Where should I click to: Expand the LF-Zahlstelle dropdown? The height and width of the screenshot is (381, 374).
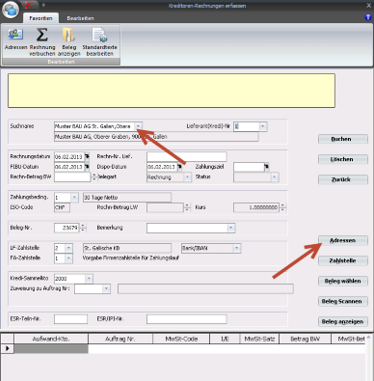click(69, 248)
